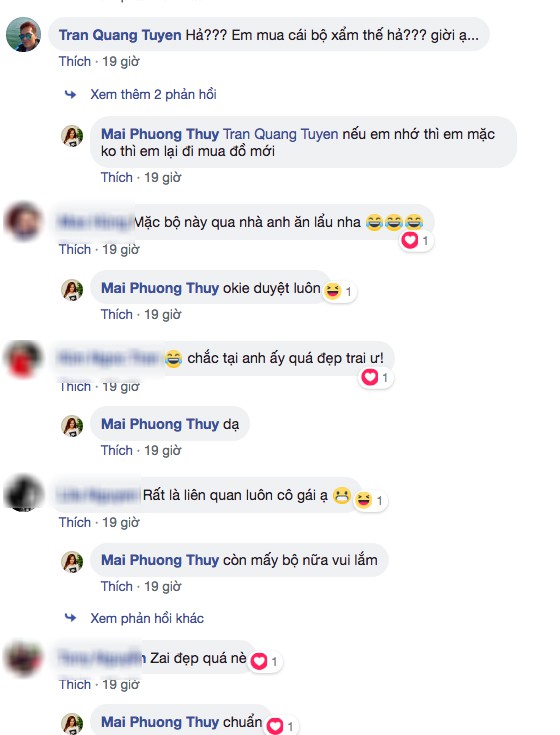
Task: Open heart reaction on "ăn lẩu nha" comment
Action: pos(410,241)
